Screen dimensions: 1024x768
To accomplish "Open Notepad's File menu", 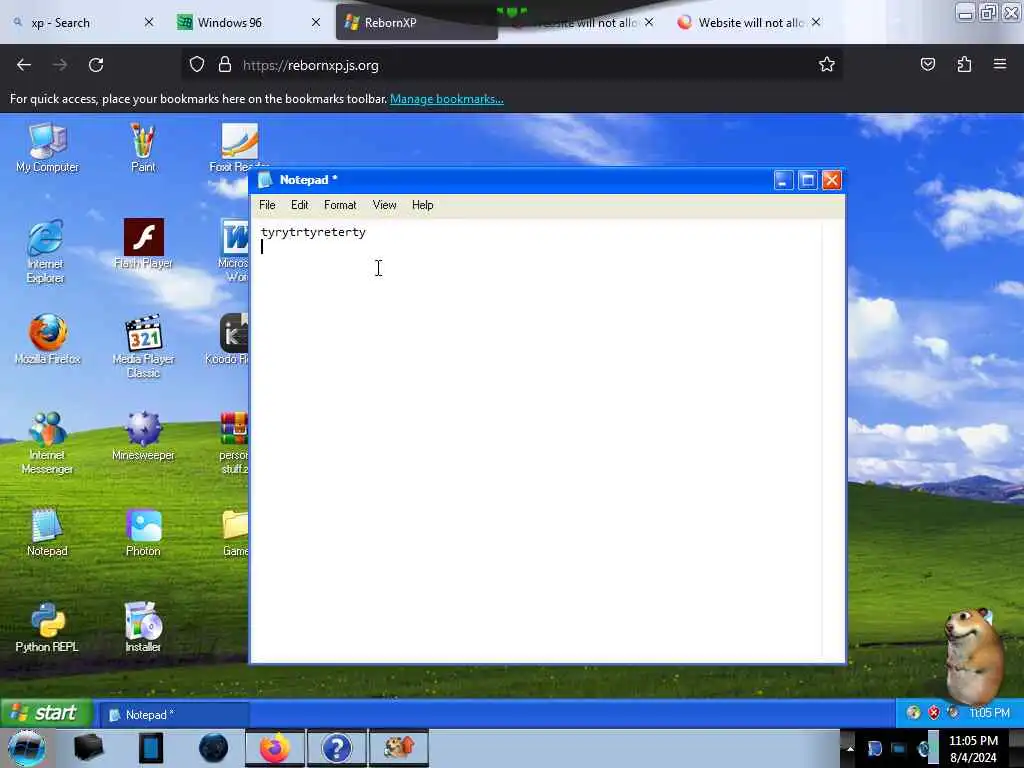I will pyautogui.click(x=267, y=205).
